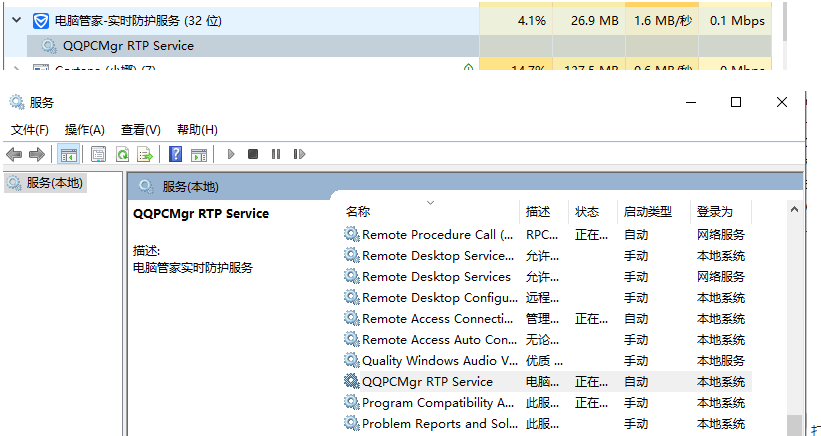Select the Remote Access Connecti... row
This screenshot has height=436, width=821.
point(547,318)
